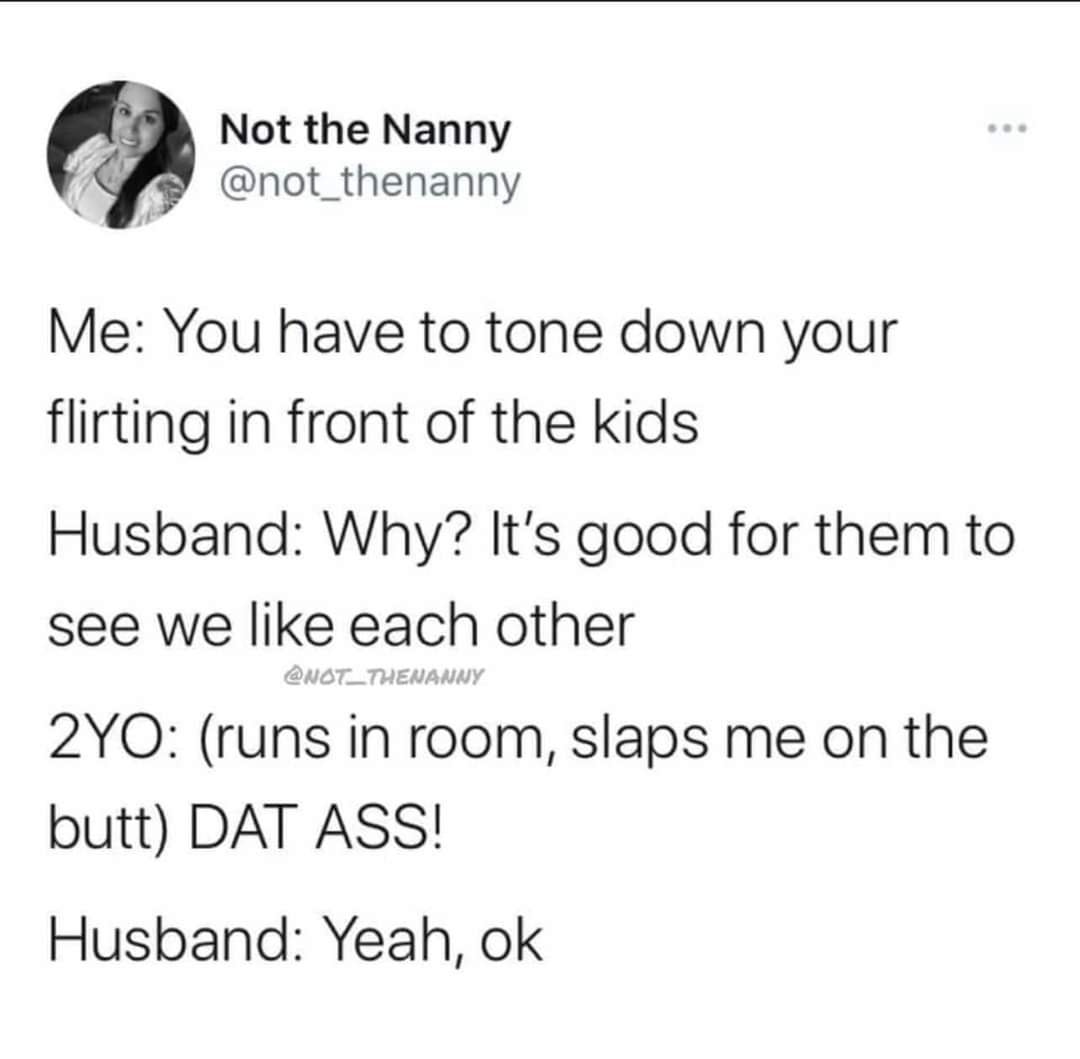Click the words 'Yeah, ok' at the end
Viewport: 1080px width, 1059px height.
433,942
